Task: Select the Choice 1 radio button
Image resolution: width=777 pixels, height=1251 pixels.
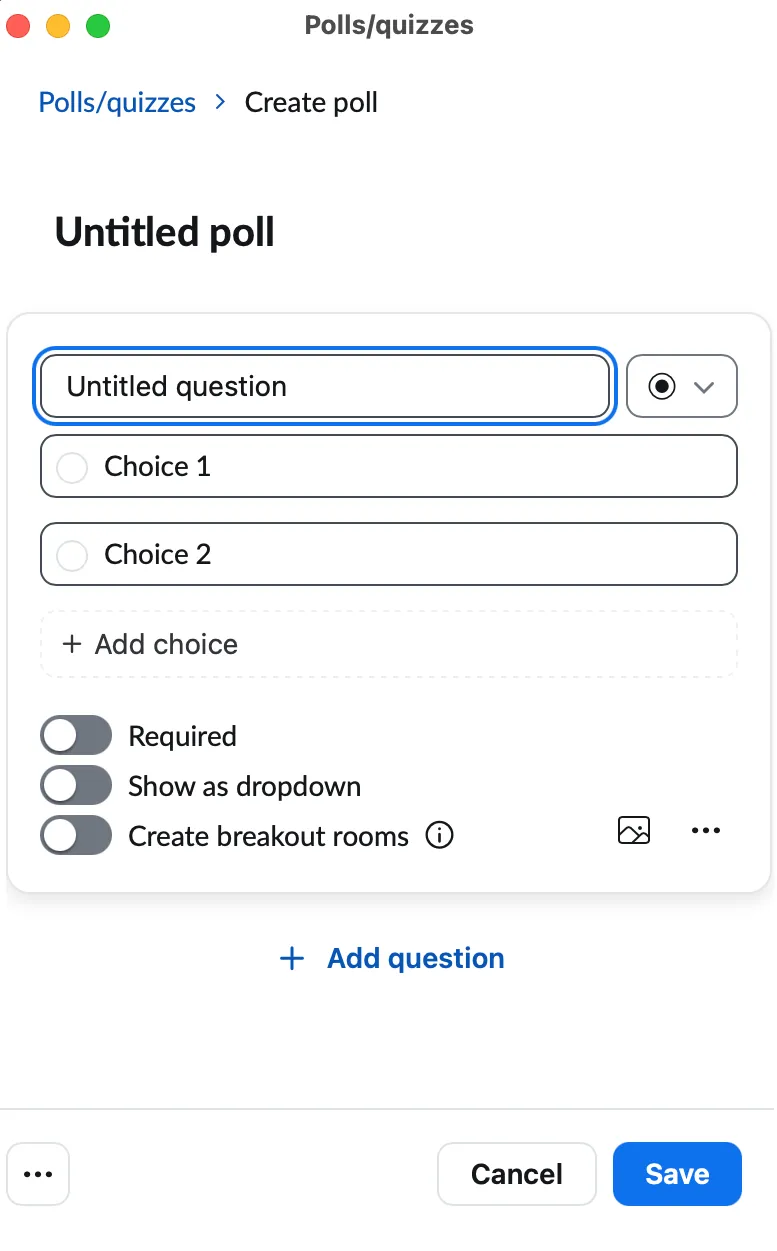Action: click(x=71, y=466)
